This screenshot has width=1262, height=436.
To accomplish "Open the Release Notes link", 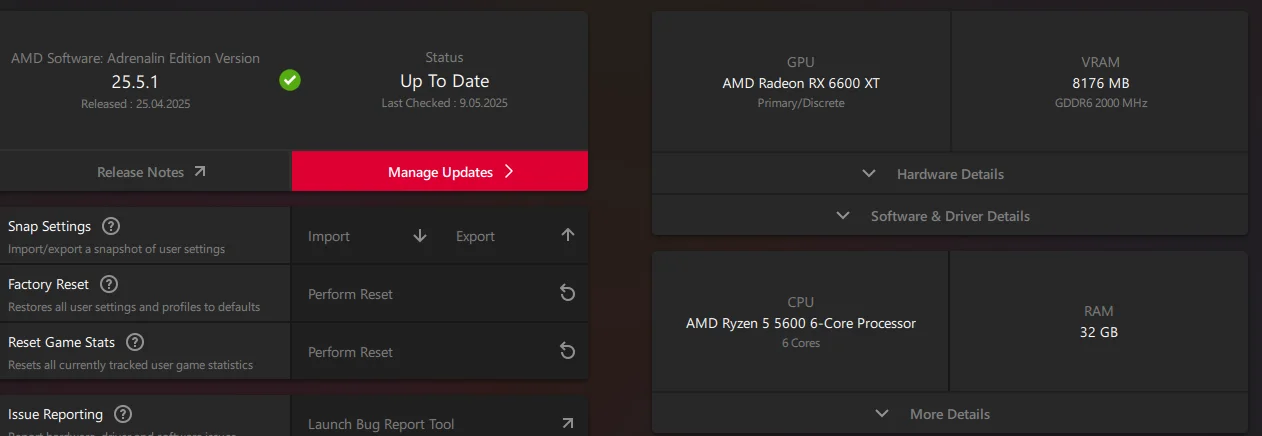I will click(150, 172).
